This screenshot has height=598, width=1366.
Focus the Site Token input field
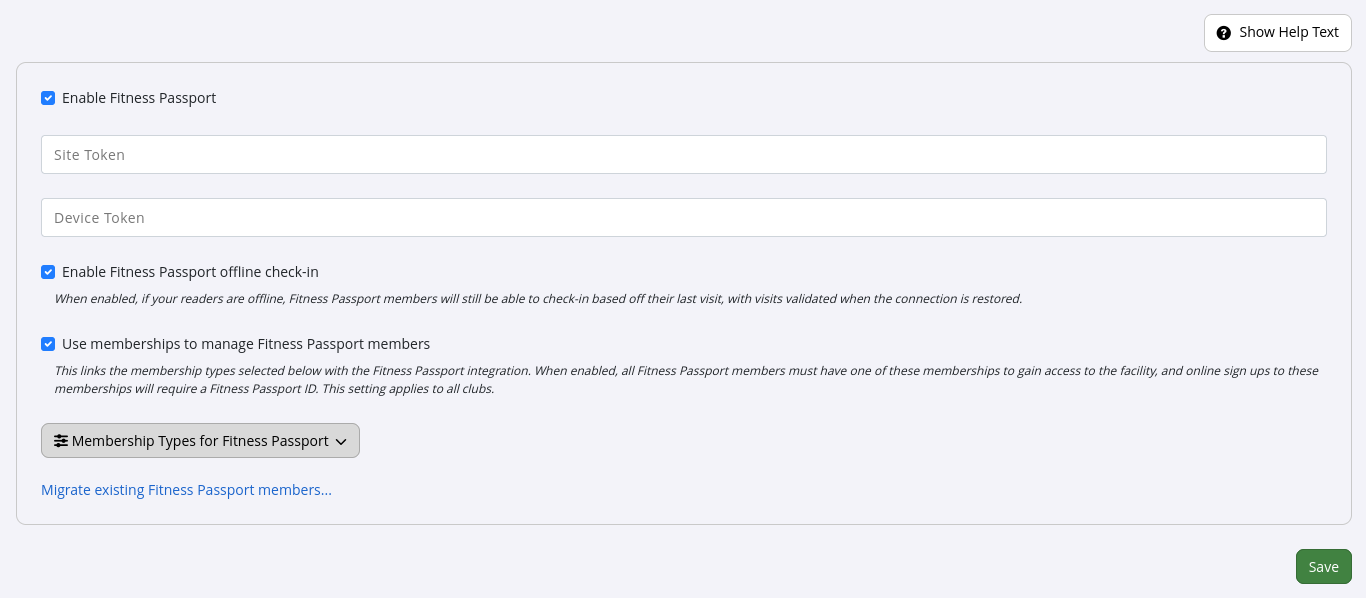683,155
